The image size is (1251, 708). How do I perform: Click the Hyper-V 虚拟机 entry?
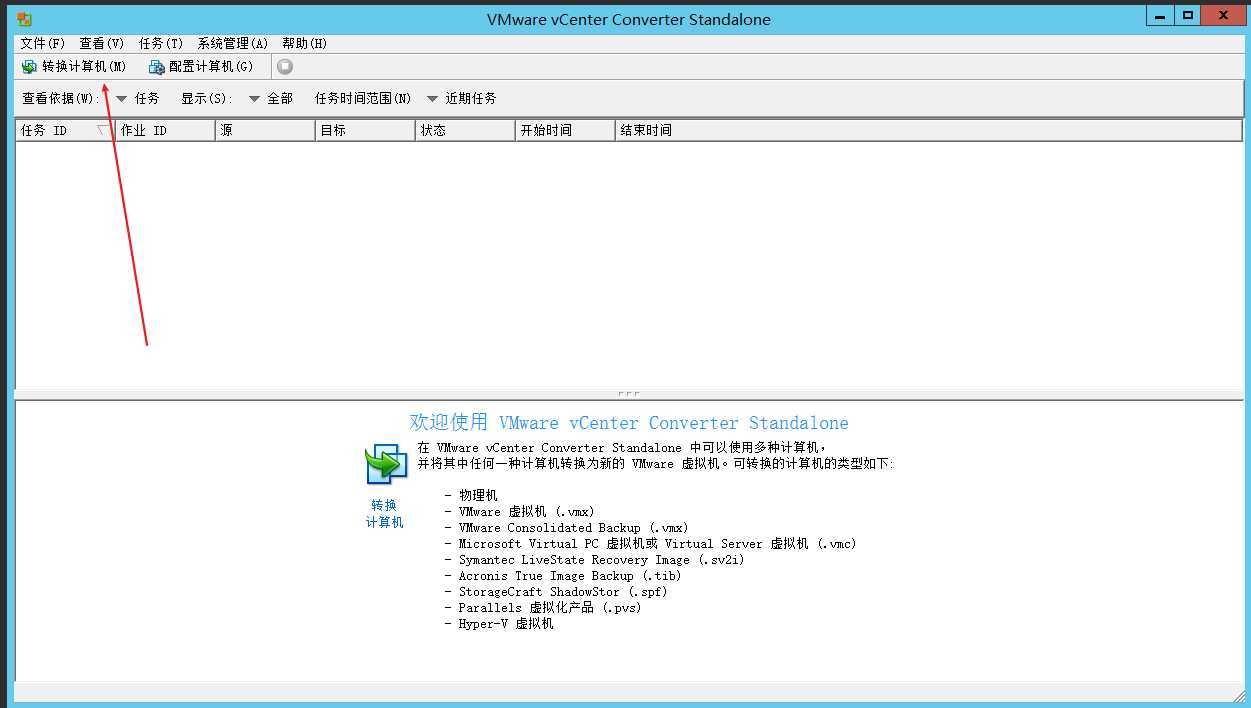506,623
